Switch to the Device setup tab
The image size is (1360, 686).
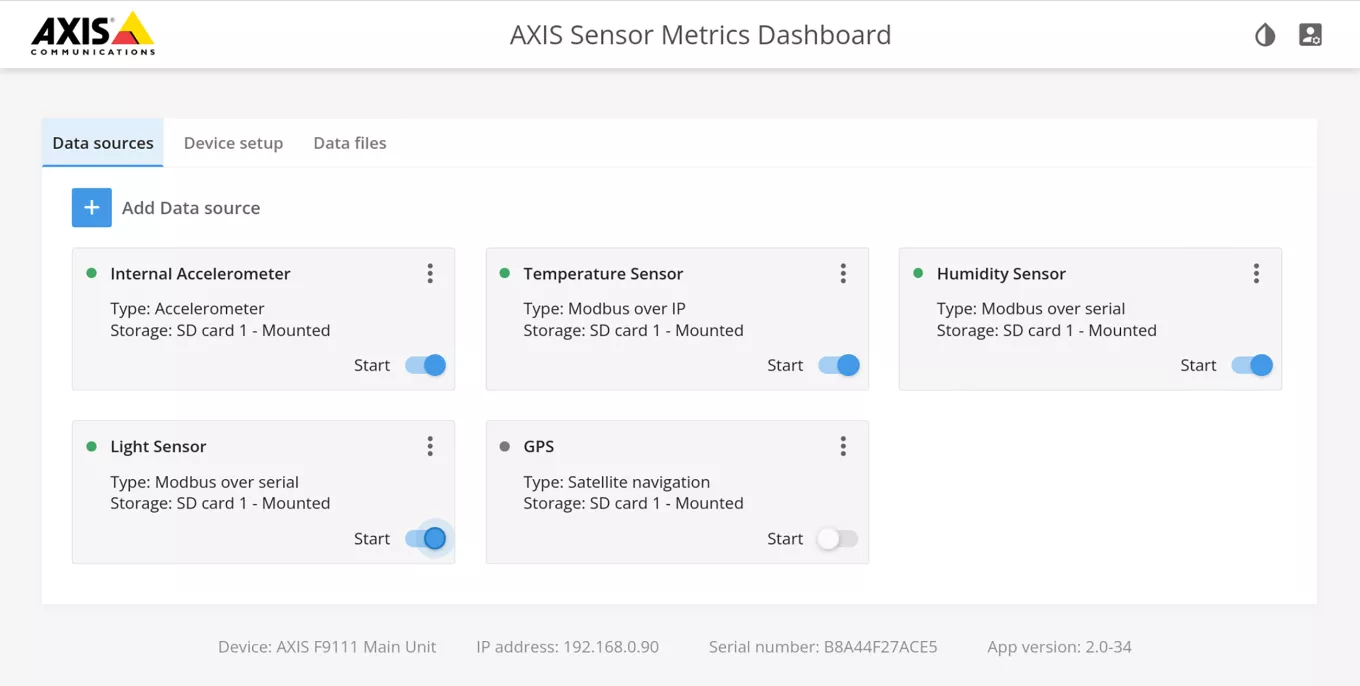pos(233,143)
